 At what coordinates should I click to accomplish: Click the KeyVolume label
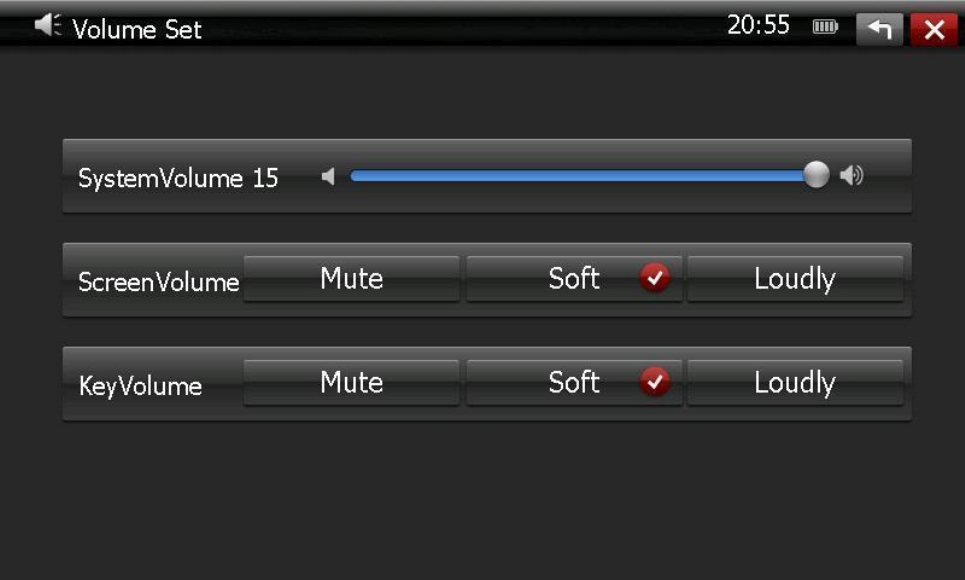(140, 386)
